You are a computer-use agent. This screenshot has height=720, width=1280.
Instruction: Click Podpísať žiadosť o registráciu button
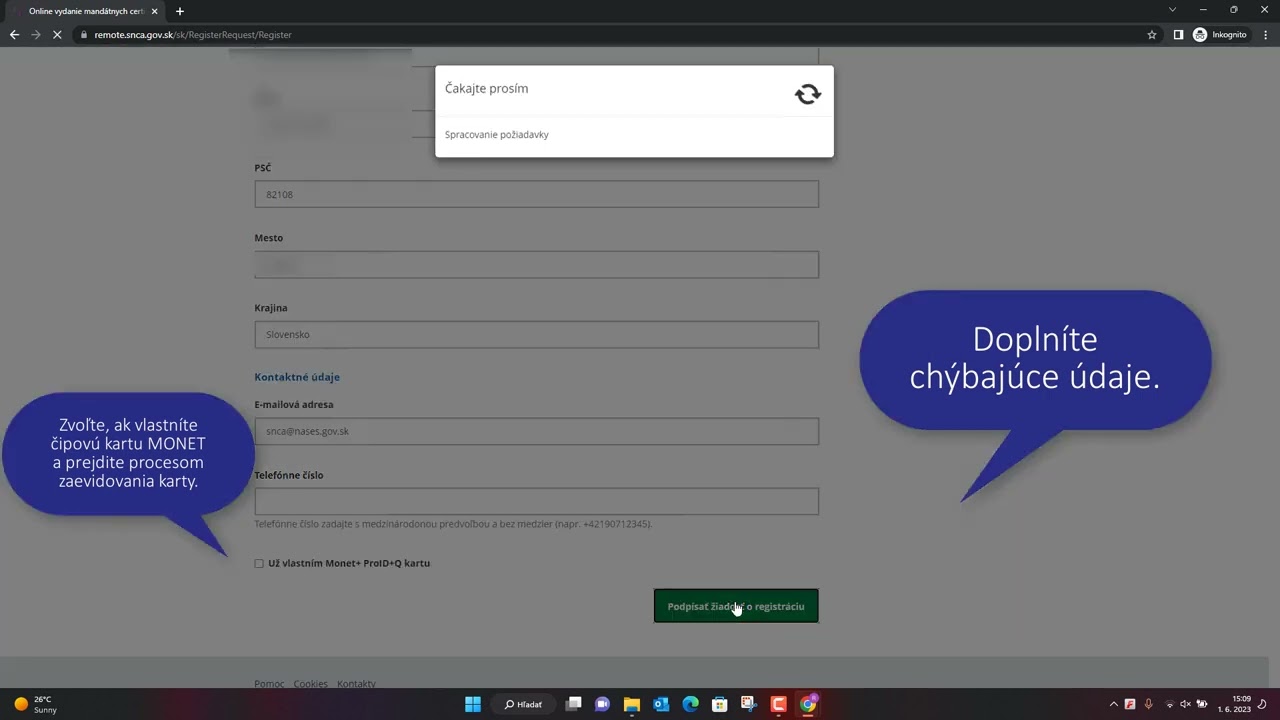(736, 606)
